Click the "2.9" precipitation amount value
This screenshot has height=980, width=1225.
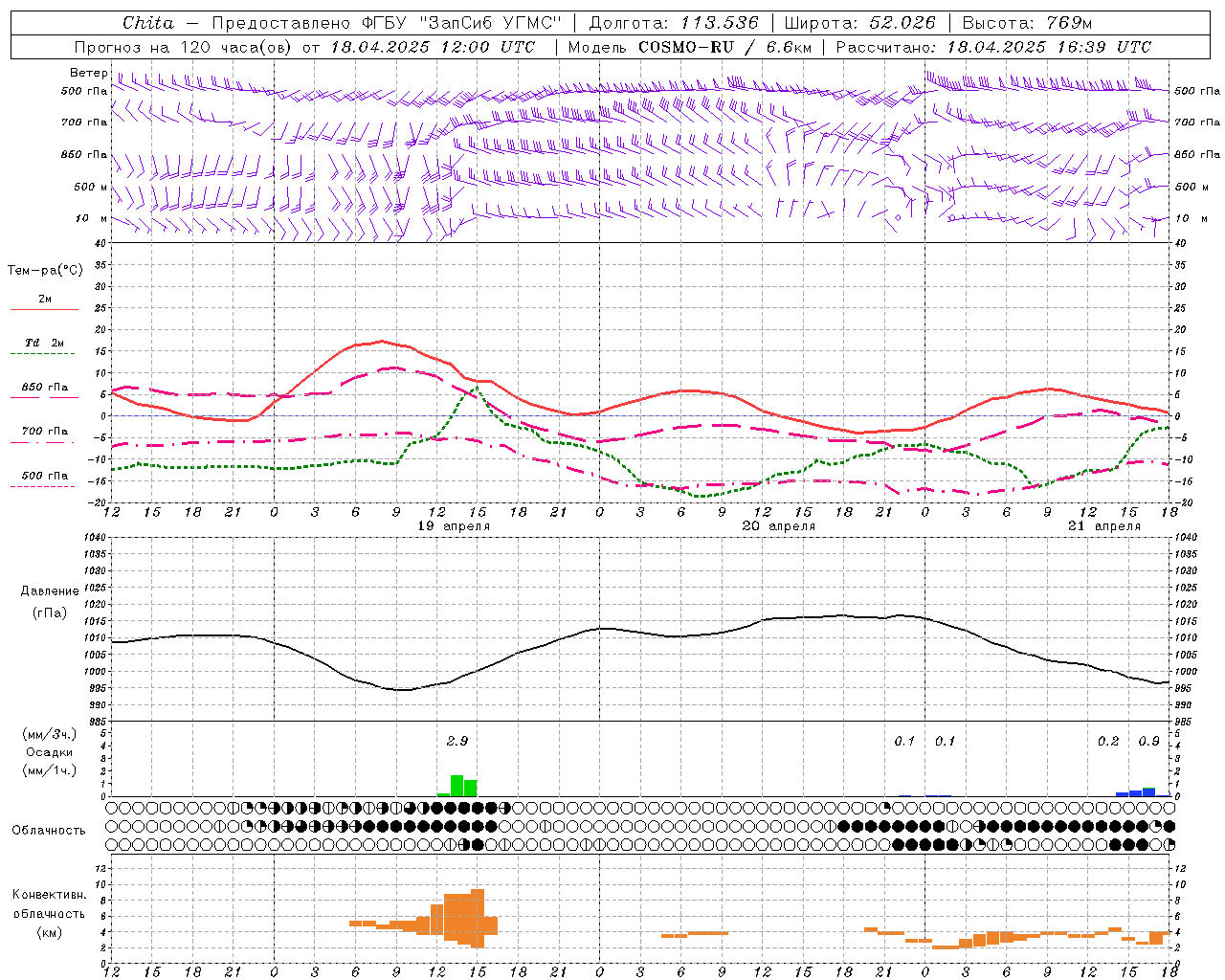(x=457, y=741)
